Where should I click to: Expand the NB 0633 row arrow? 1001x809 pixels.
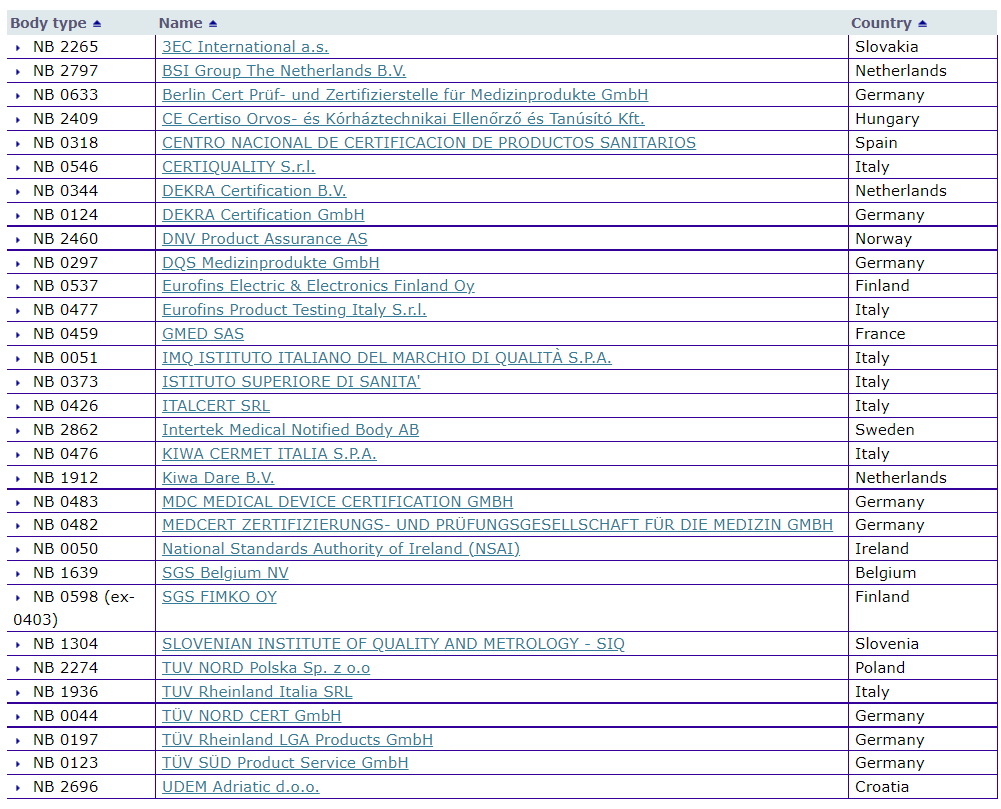point(18,96)
